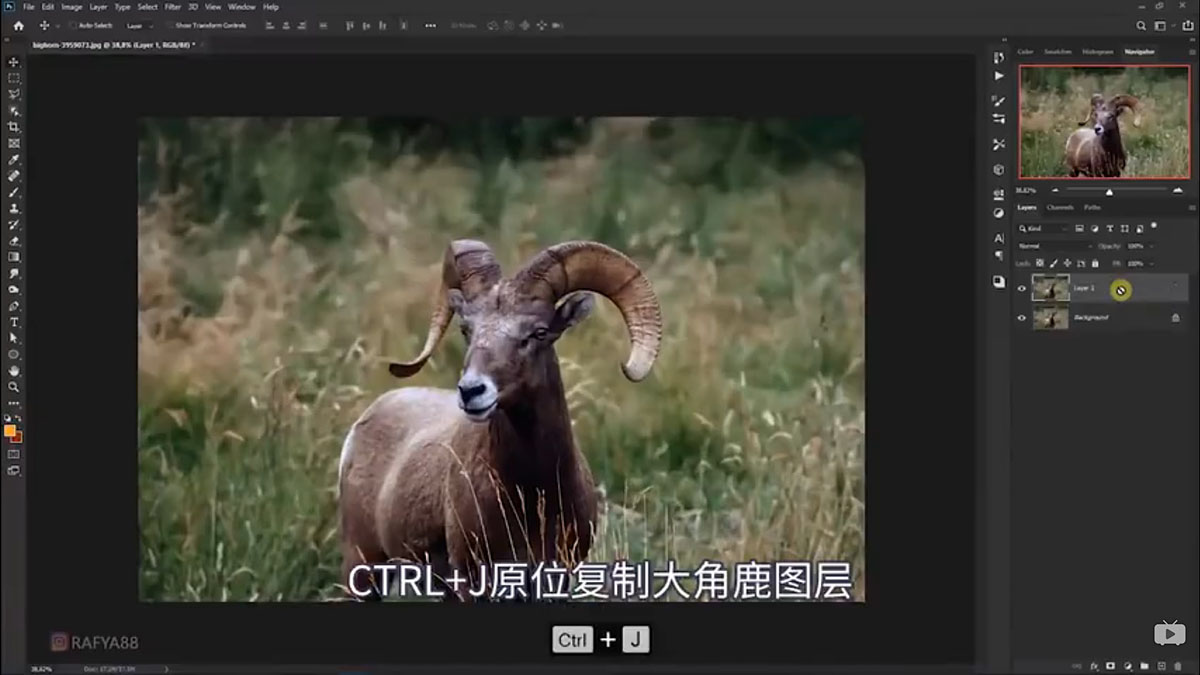Select the Zoom tool
Viewport: 1200px width, 675px height.
click(13, 384)
